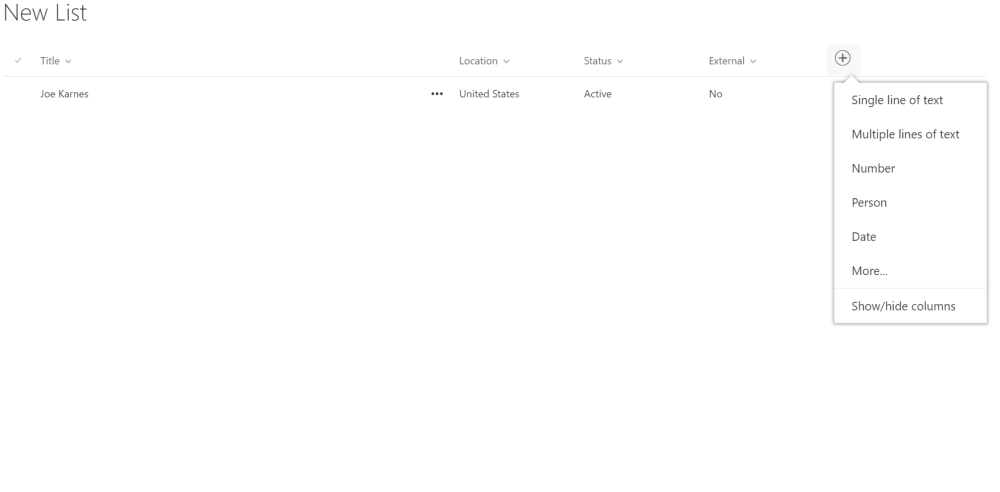This screenshot has height=492, width=1000.
Task: Choose Single line of text column type
Action: (x=896, y=100)
